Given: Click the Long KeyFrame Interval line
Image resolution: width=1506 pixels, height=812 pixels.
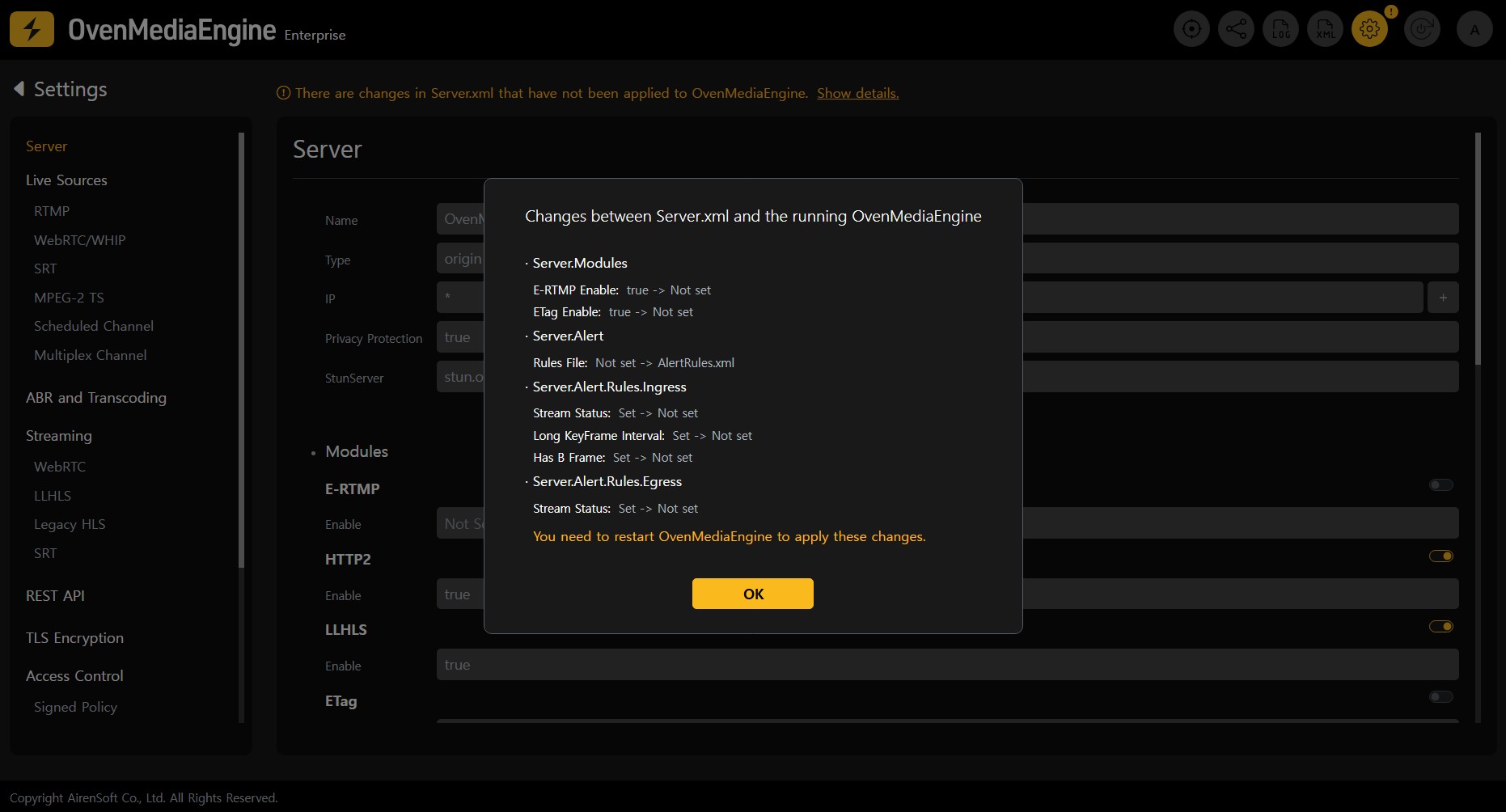Looking at the screenshot, I should (642, 436).
